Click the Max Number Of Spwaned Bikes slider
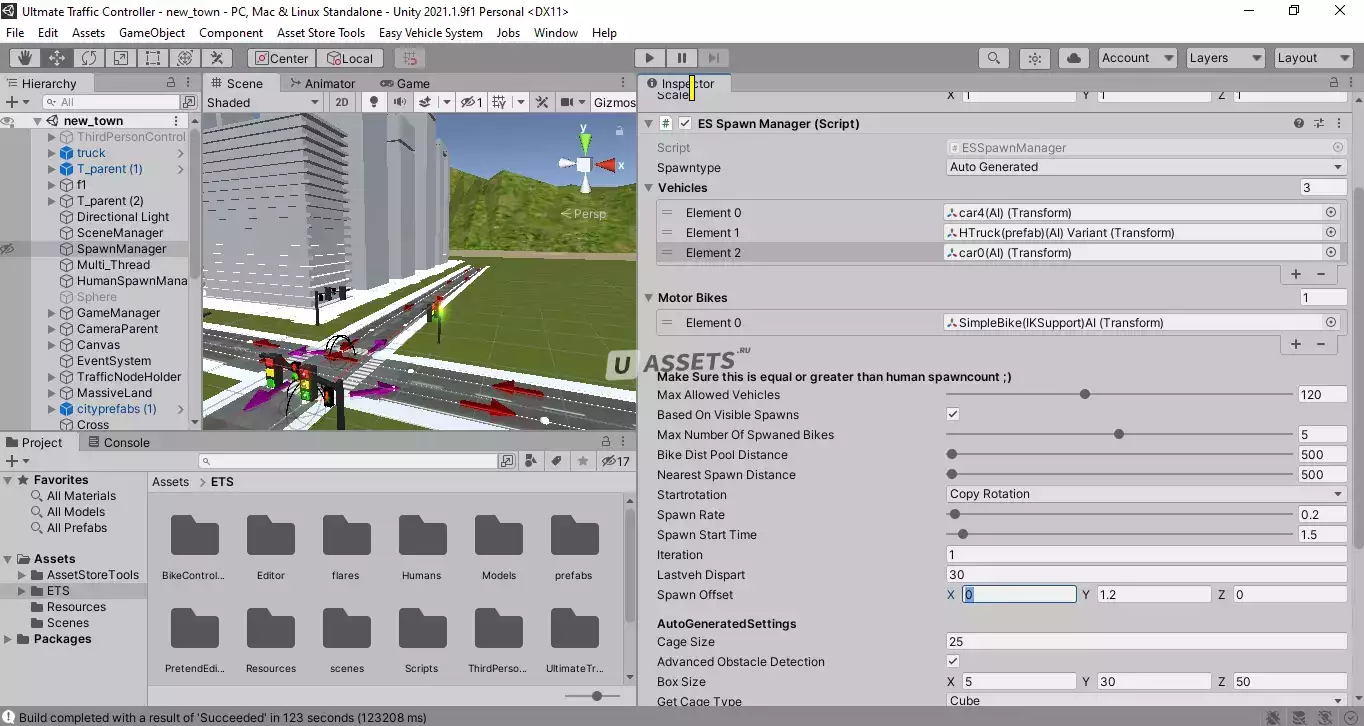1364x726 pixels. click(1119, 434)
